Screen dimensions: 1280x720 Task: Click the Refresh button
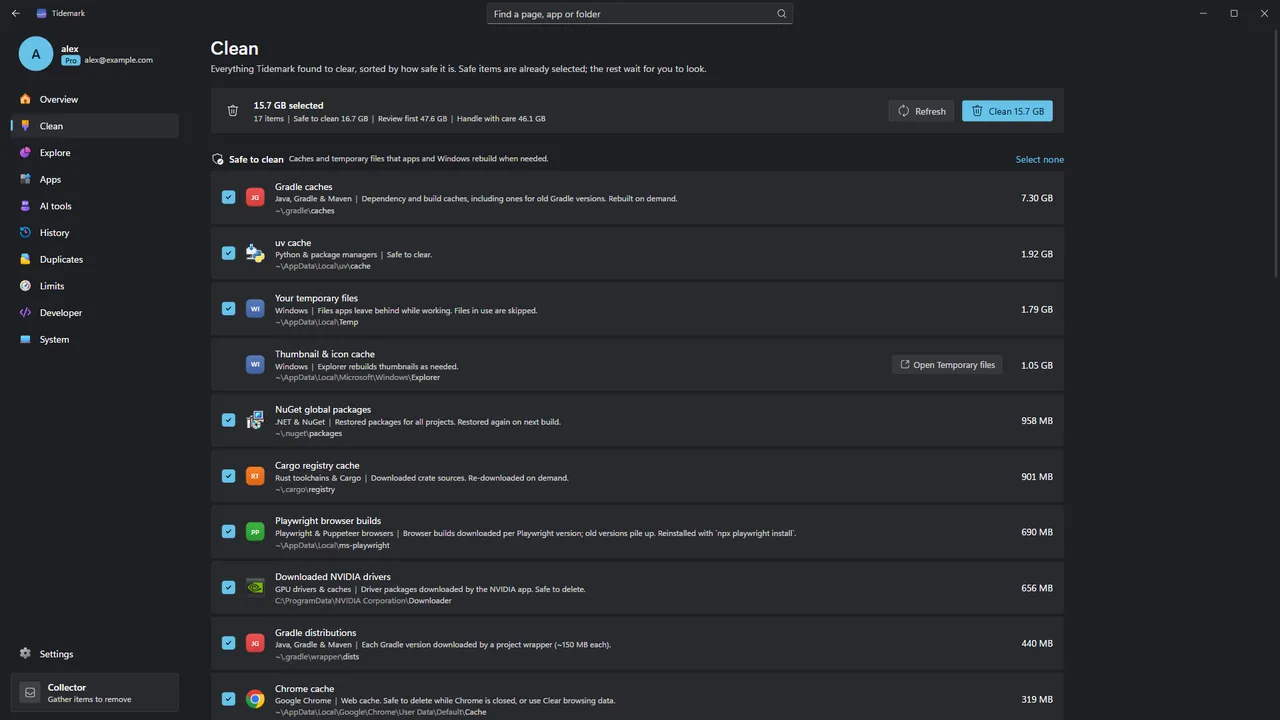921,111
